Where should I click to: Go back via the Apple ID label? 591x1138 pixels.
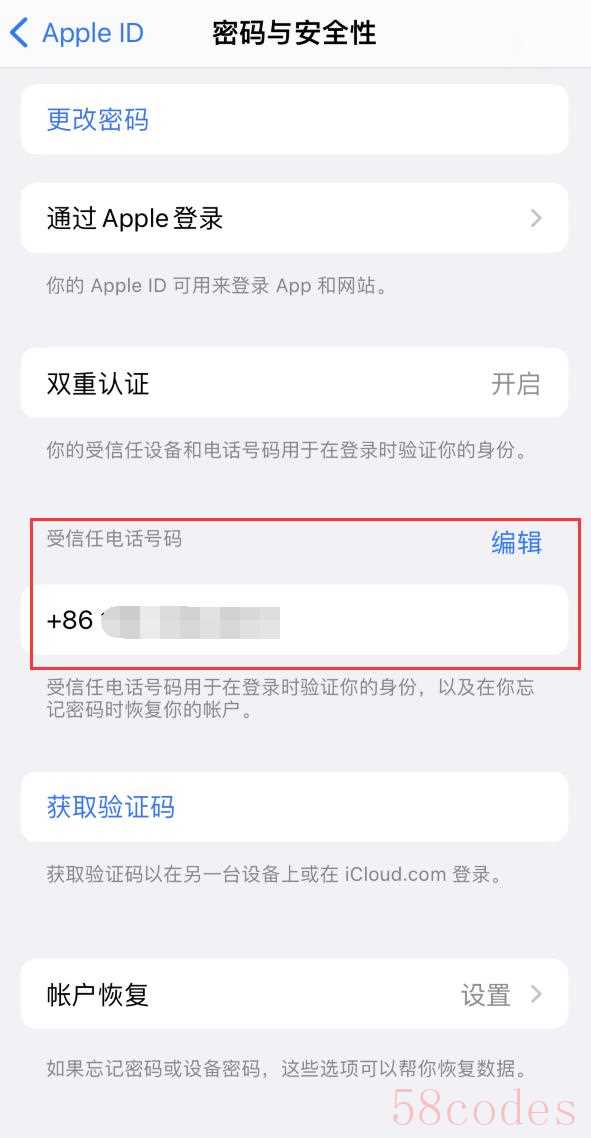click(93, 33)
